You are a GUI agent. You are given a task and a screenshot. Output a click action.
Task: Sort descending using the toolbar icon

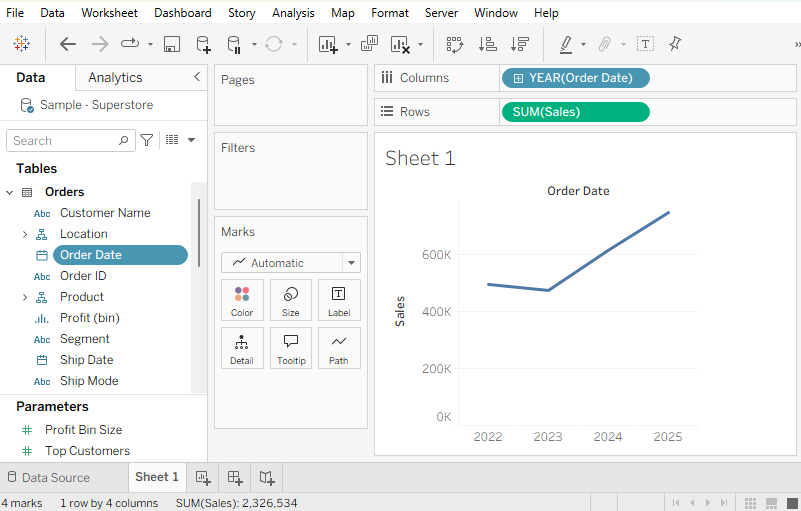(x=519, y=44)
